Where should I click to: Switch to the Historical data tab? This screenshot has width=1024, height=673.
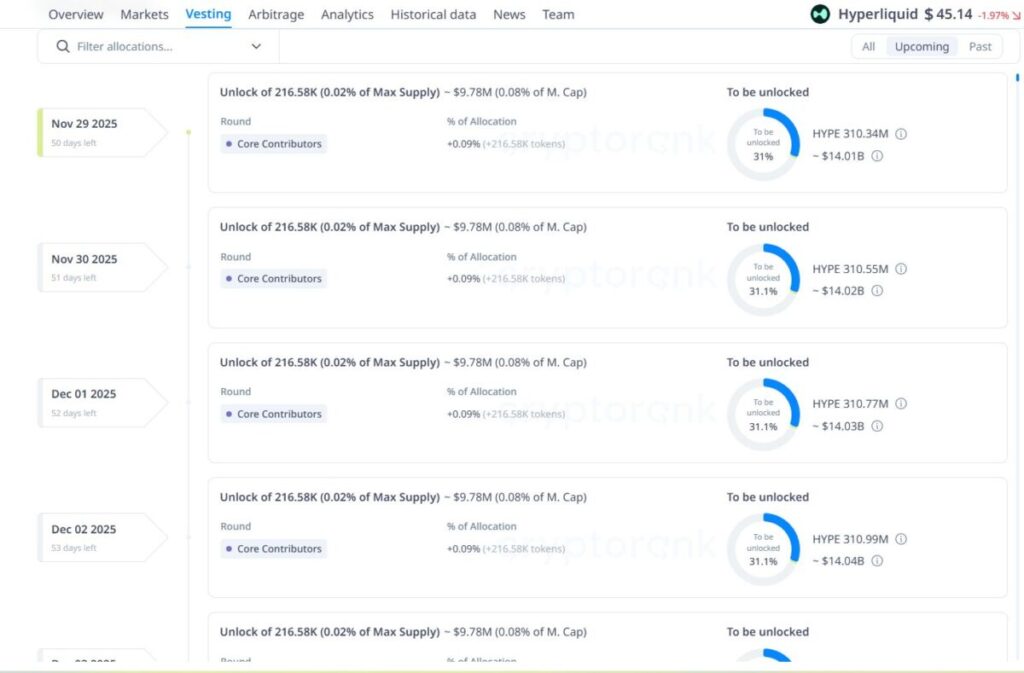tap(433, 15)
